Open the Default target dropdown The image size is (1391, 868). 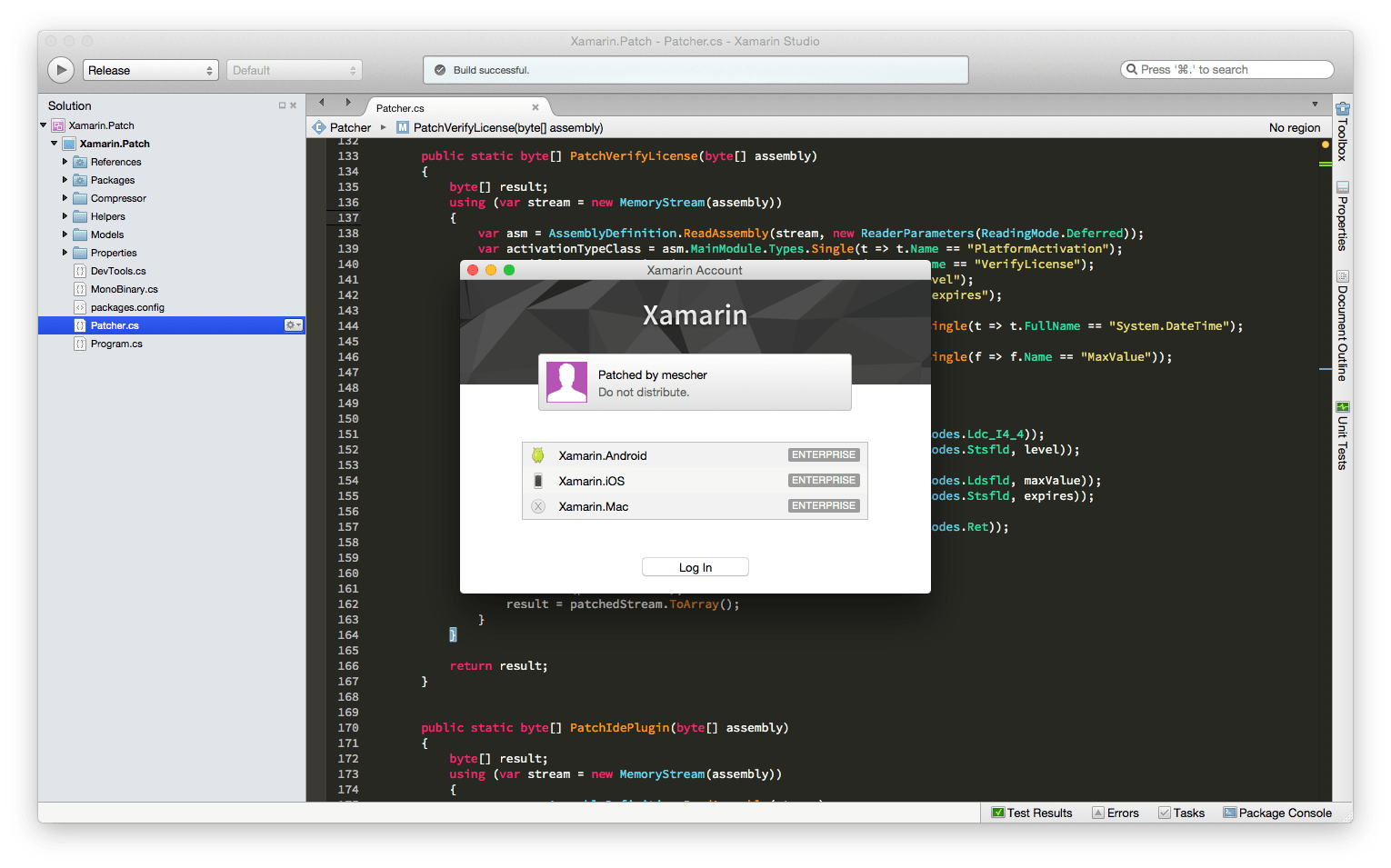point(295,70)
